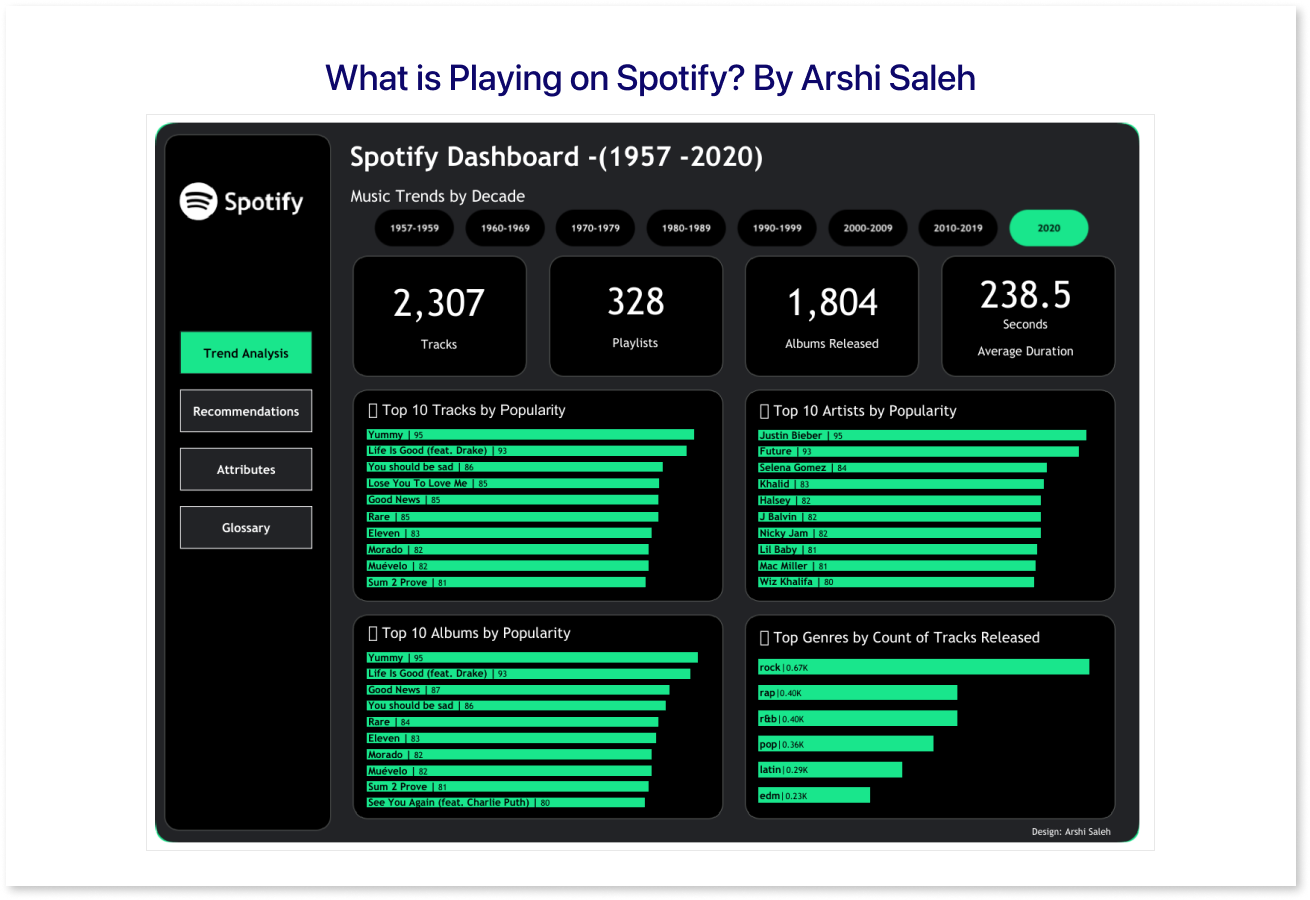Select the rap genre bar

point(857,693)
